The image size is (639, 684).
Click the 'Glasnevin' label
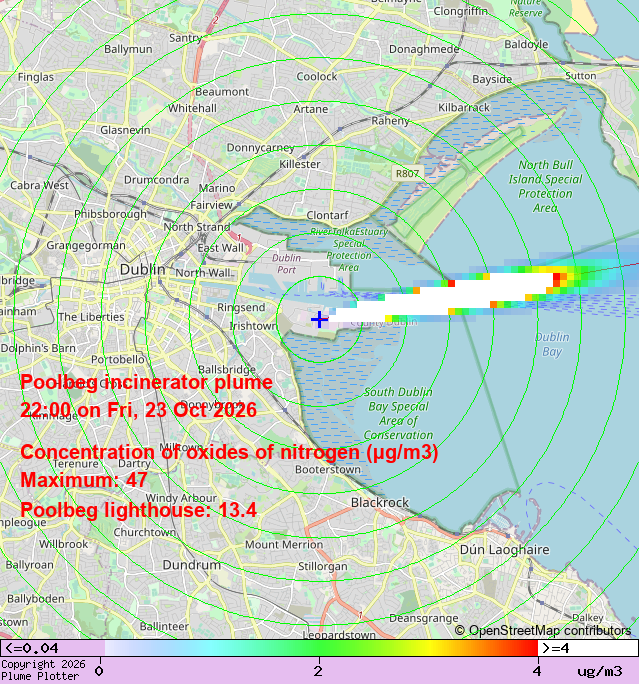click(x=125, y=130)
